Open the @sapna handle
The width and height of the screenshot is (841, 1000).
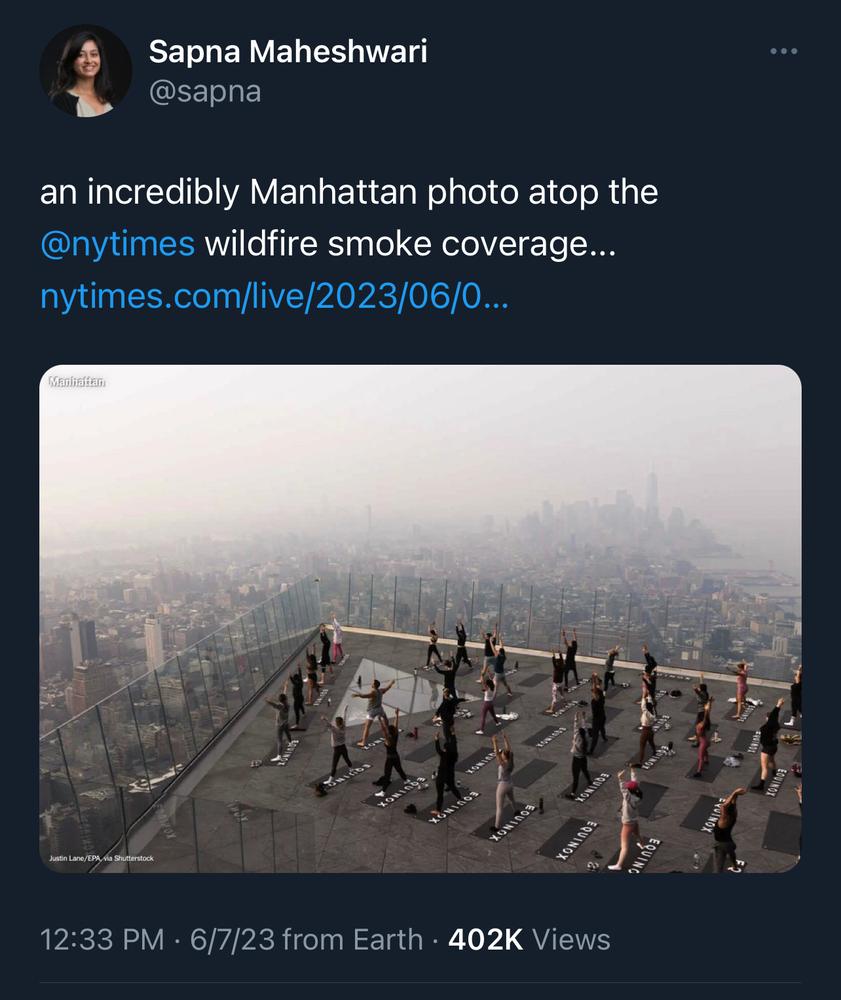pyautogui.click(x=205, y=92)
